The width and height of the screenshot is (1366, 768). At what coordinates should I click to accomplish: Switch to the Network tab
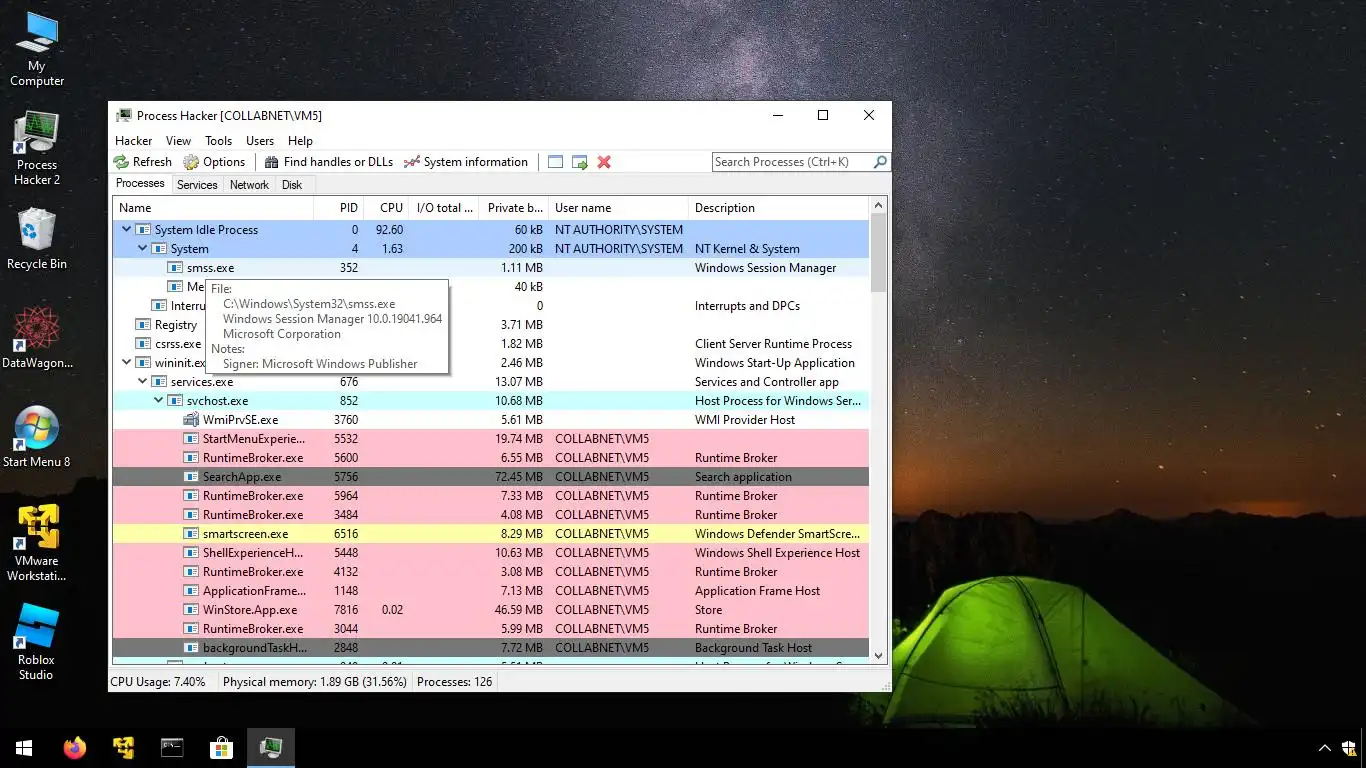(x=249, y=185)
